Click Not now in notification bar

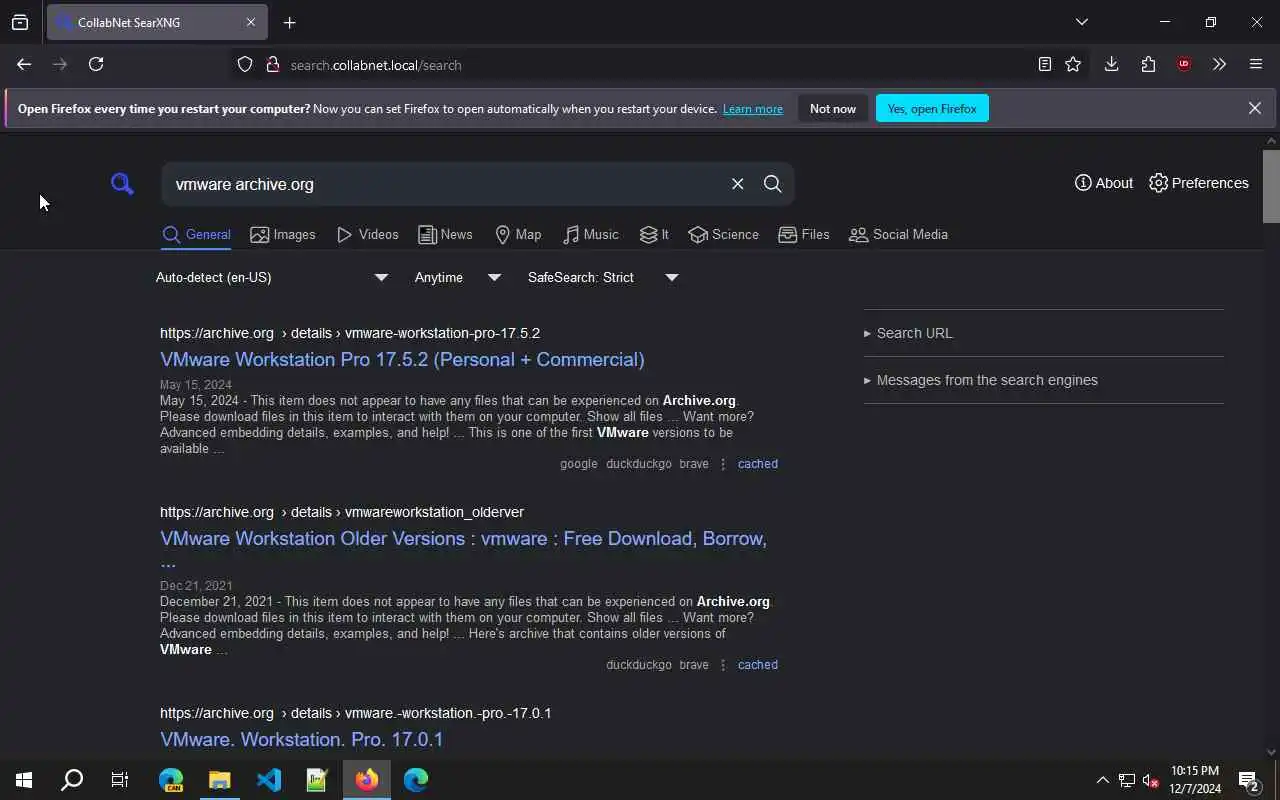[x=833, y=109]
